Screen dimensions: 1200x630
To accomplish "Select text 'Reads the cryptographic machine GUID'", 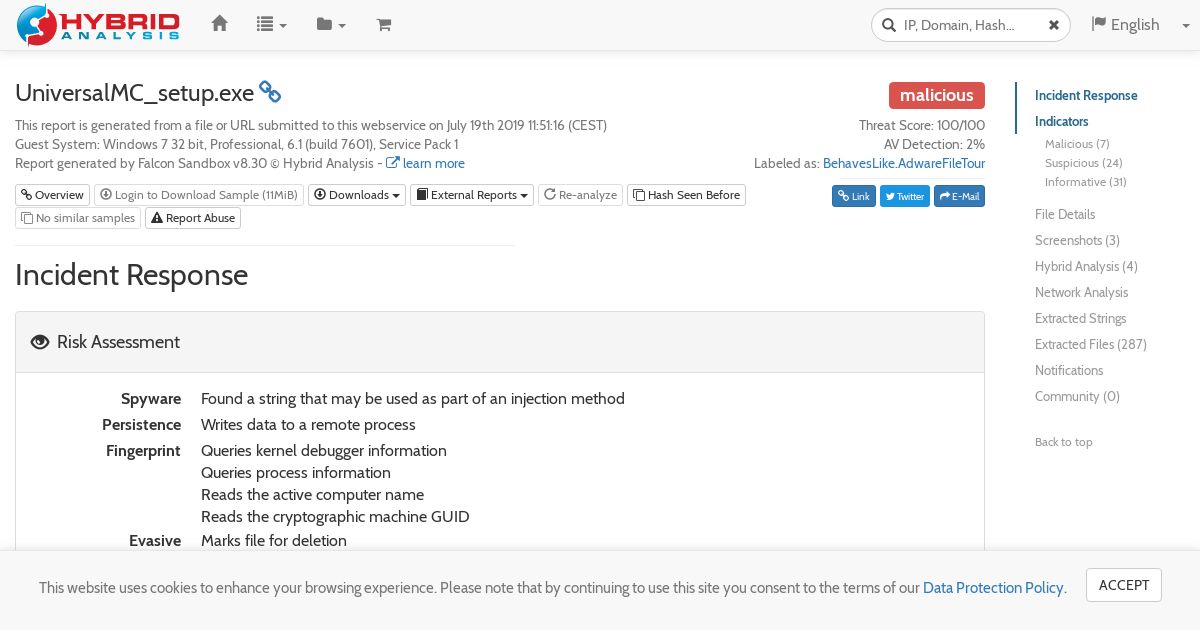I will 335,517.
